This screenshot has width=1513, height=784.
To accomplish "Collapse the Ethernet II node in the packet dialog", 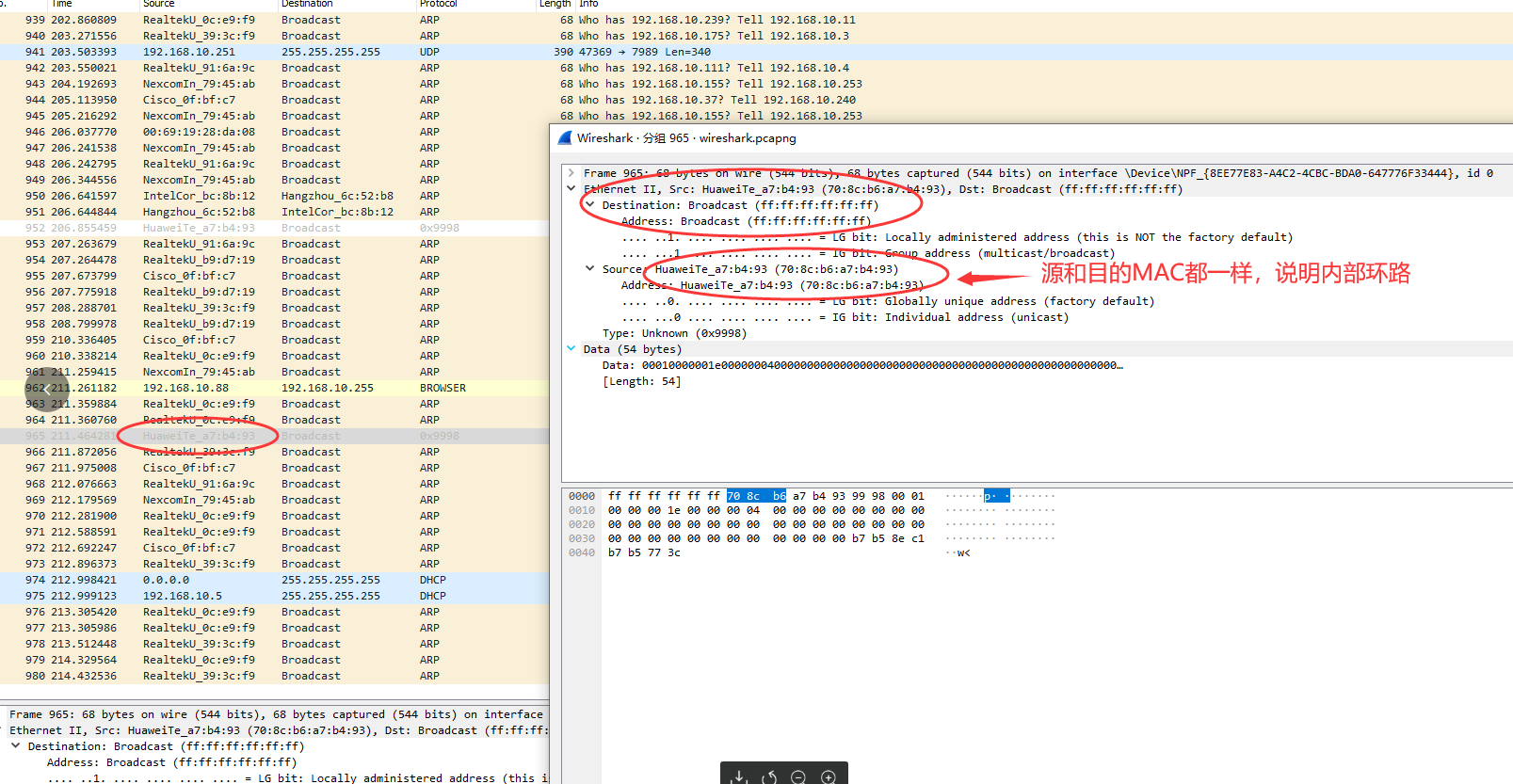I will pyautogui.click(x=571, y=189).
